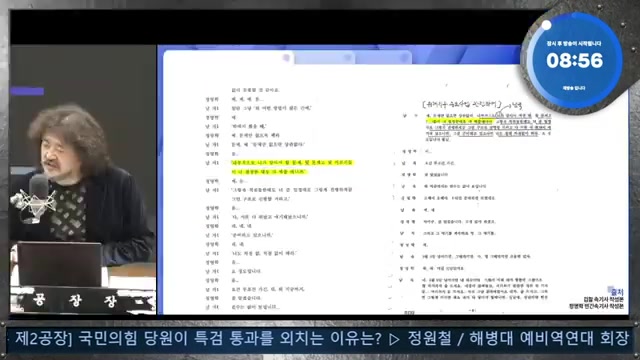Click '제2공장]' label in ticker
Screen dimensions: 640x360
pos(43,338)
